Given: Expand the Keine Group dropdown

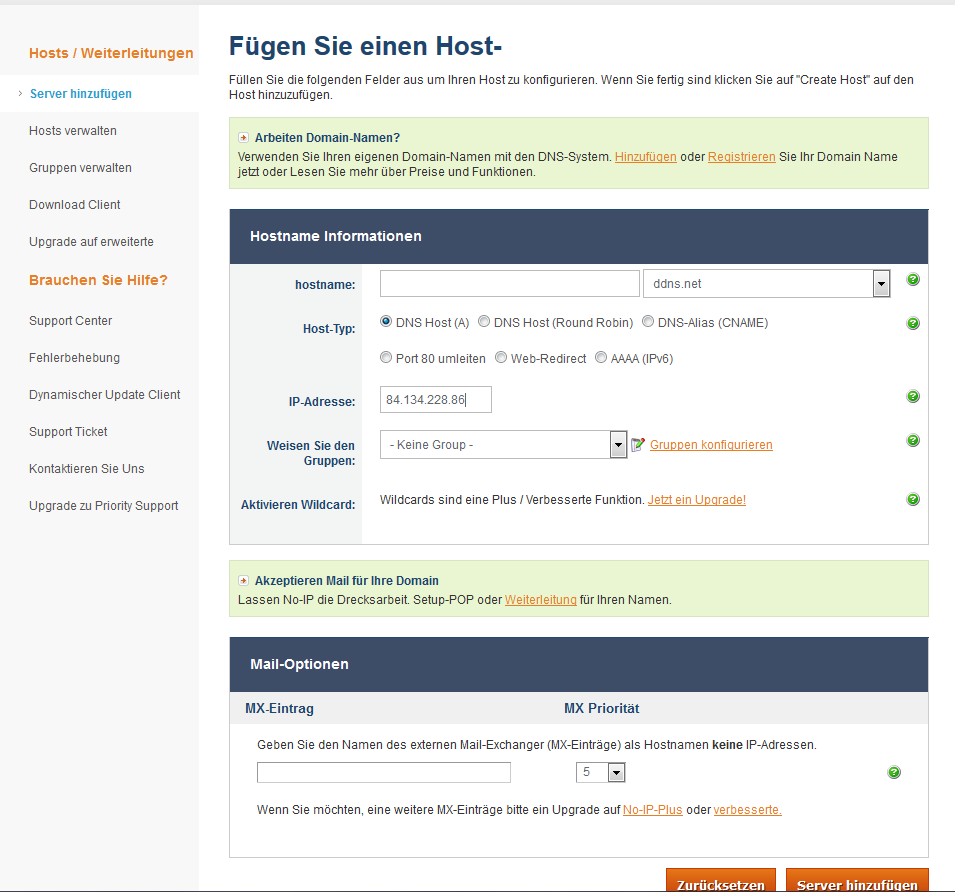Looking at the screenshot, I should (x=618, y=445).
